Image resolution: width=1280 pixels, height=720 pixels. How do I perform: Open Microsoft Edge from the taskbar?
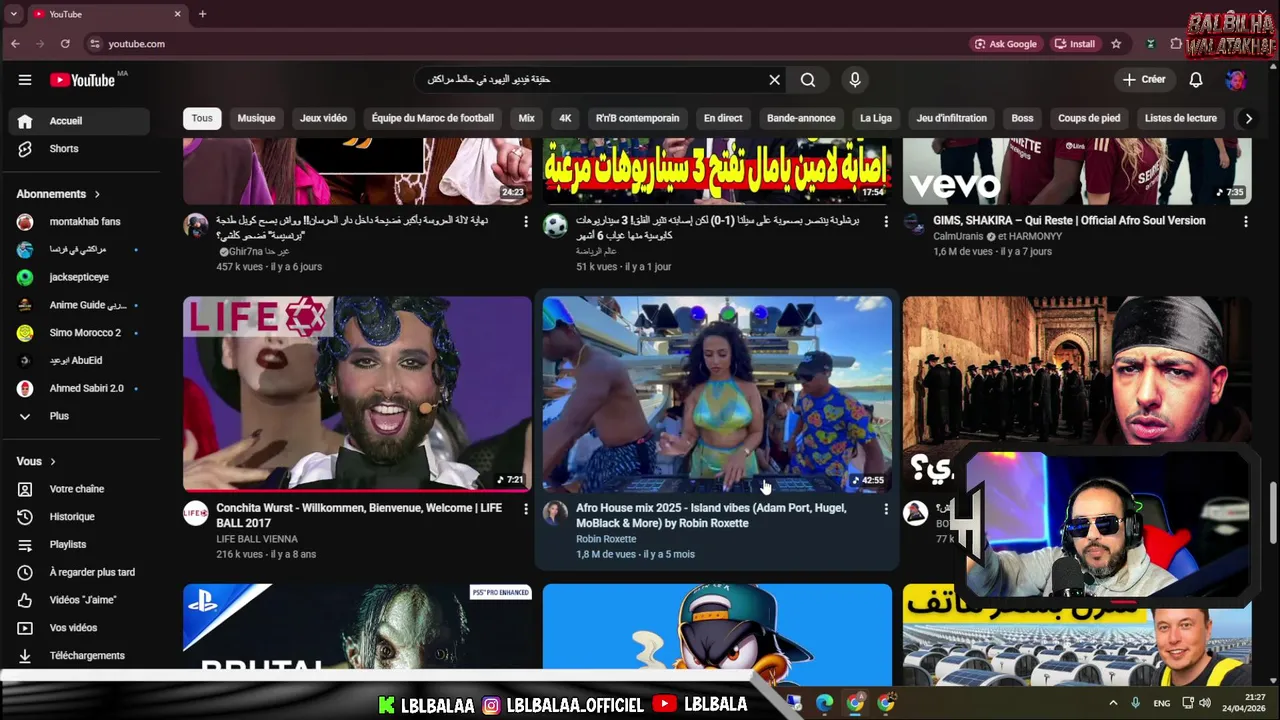tap(824, 703)
